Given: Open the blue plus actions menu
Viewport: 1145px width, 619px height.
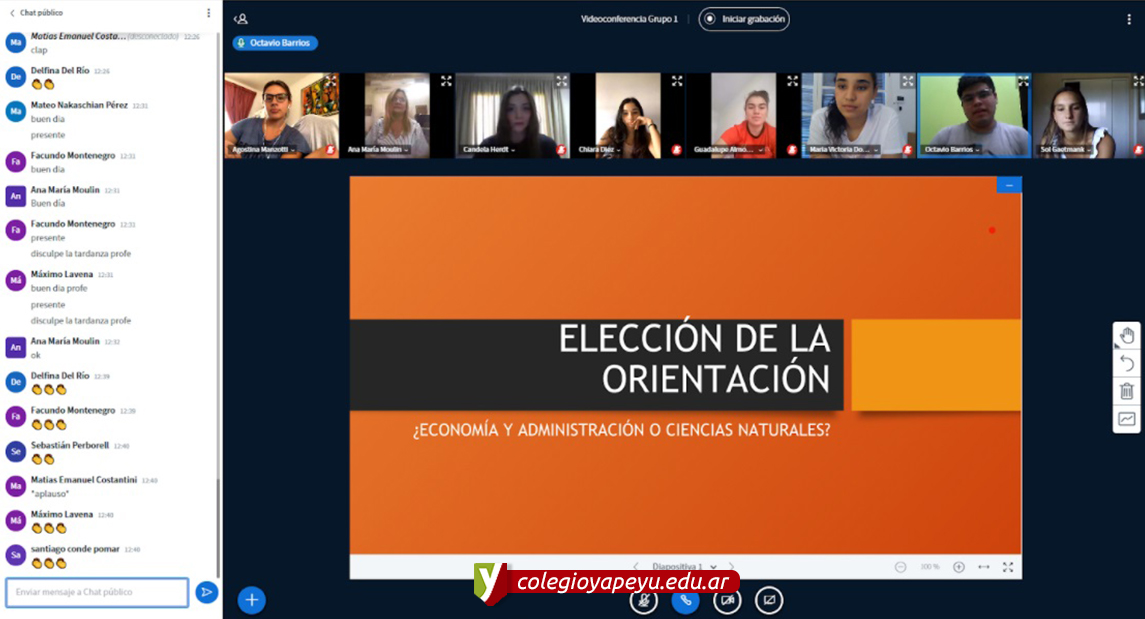Looking at the screenshot, I should pos(252,600).
